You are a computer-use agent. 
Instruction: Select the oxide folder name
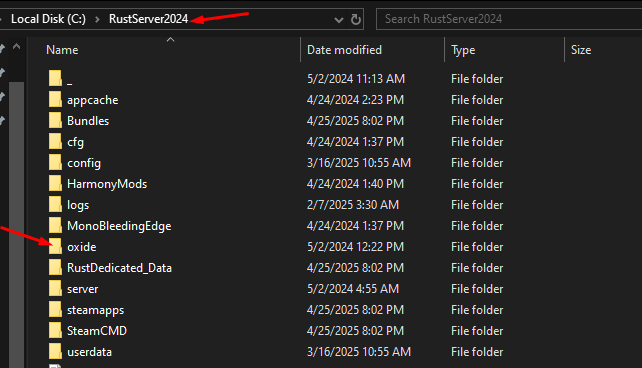point(81,247)
